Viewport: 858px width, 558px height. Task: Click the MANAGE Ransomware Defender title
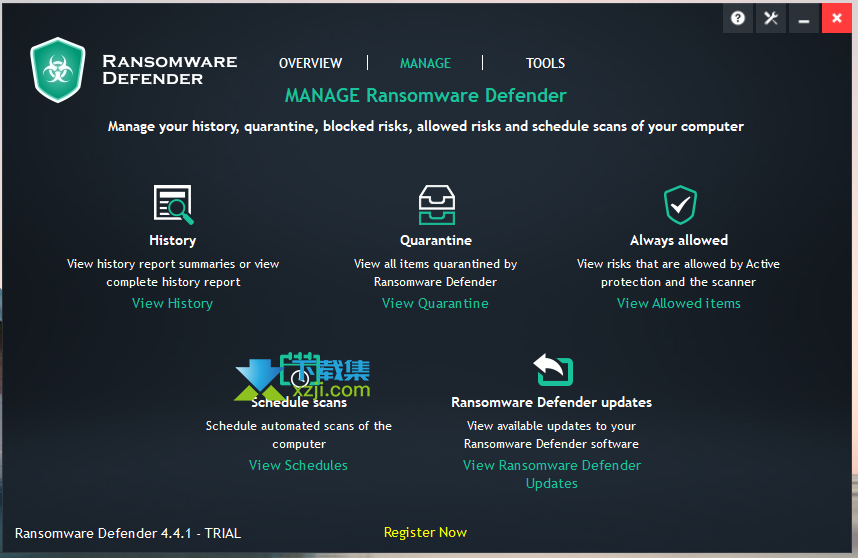[x=426, y=96]
